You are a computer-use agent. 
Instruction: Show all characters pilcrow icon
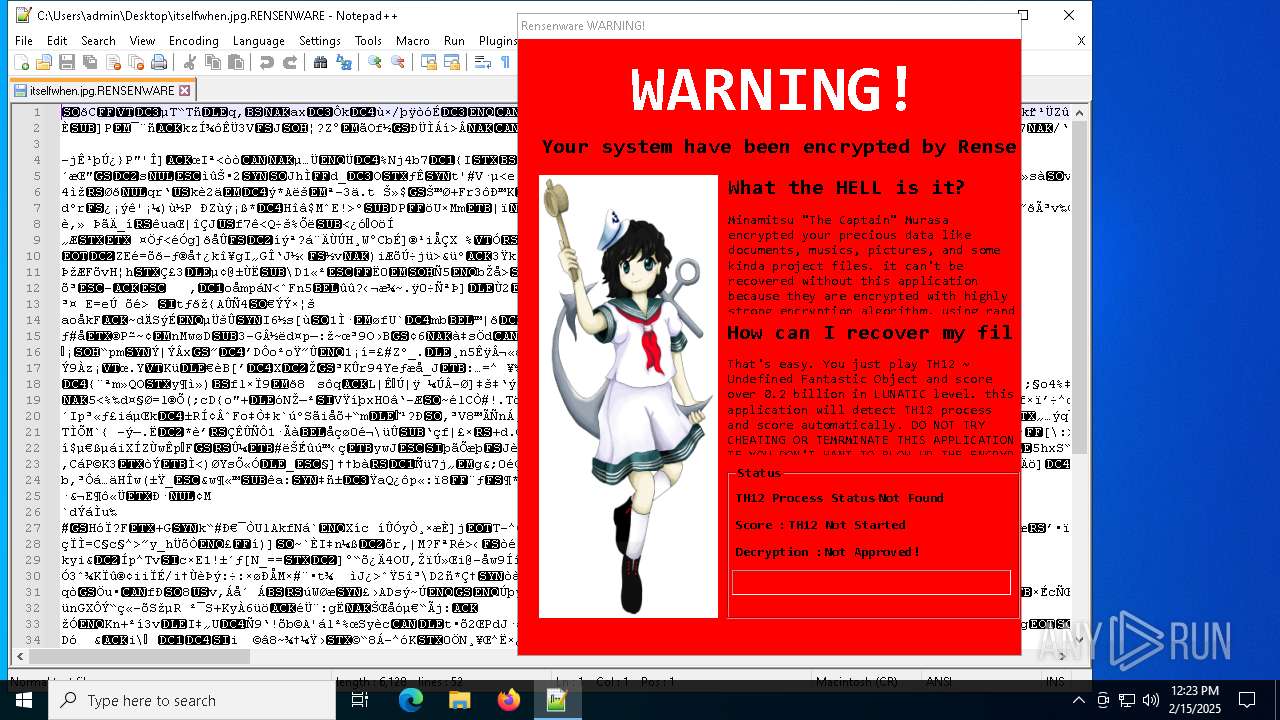tap(505, 62)
